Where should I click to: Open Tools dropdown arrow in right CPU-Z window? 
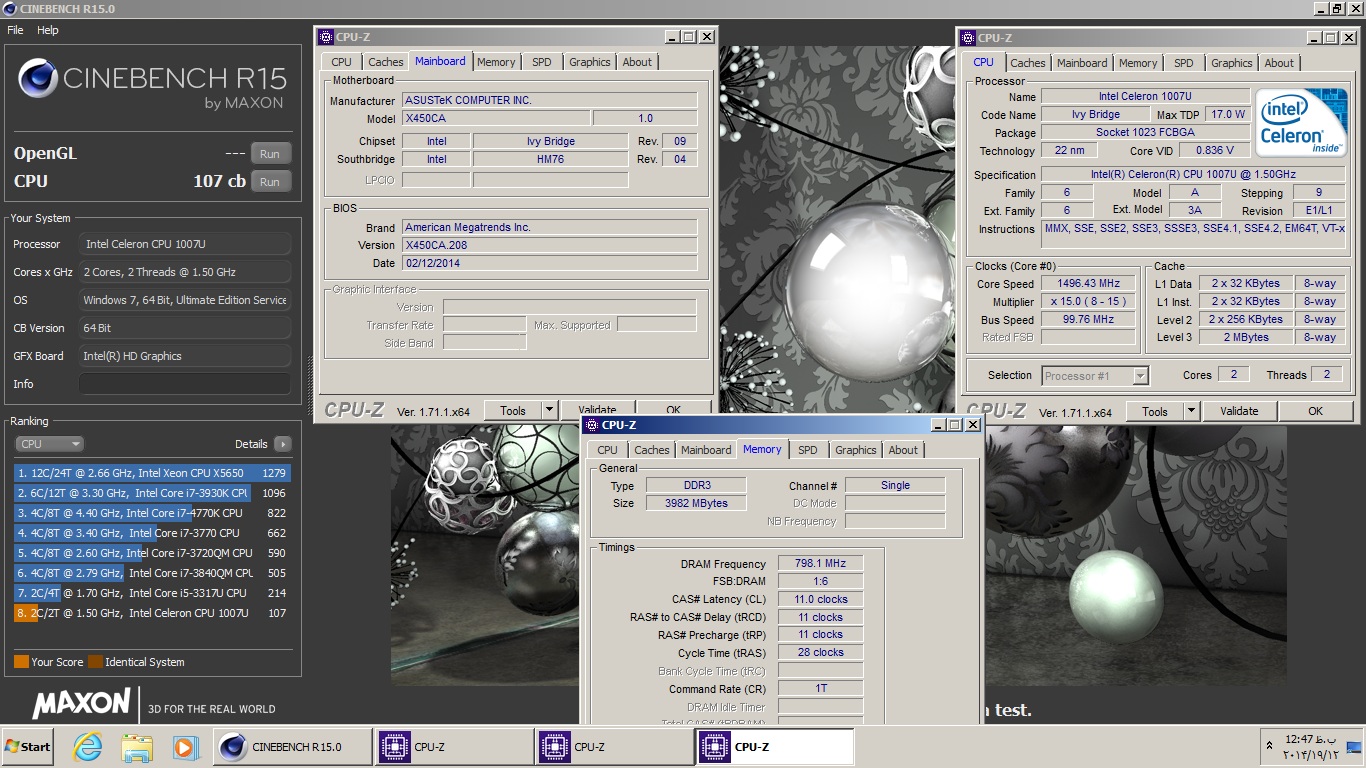pos(1191,411)
